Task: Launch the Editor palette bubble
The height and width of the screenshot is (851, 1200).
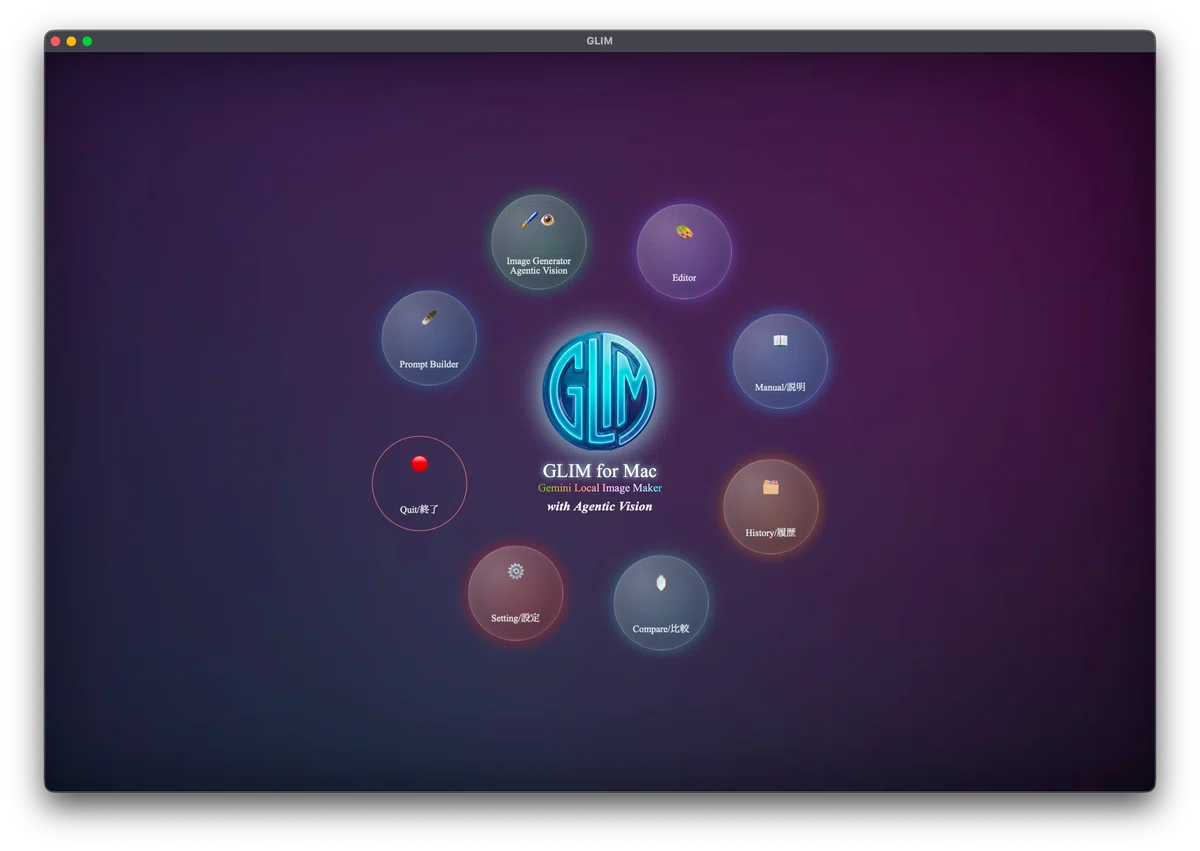Action: point(684,252)
